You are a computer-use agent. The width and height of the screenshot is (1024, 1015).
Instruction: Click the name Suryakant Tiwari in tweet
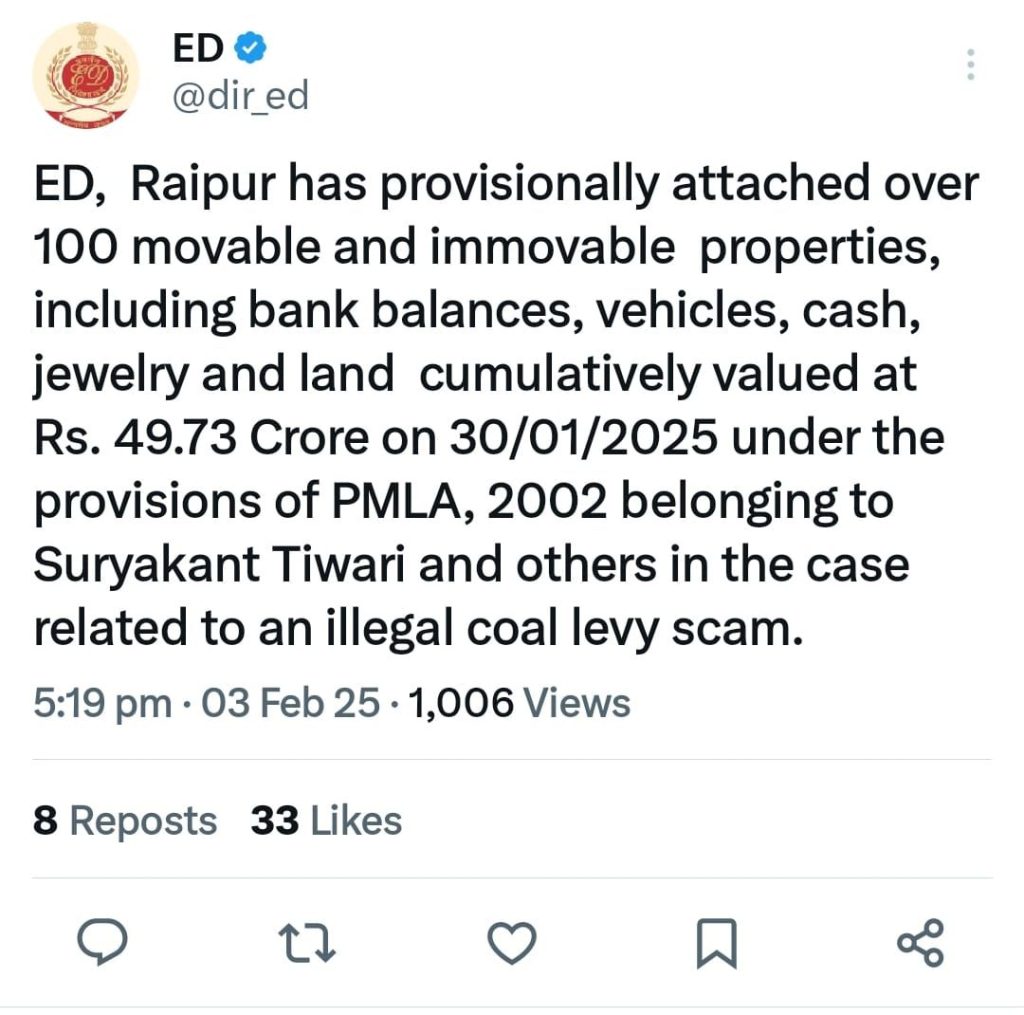click(x=221, y=566)
